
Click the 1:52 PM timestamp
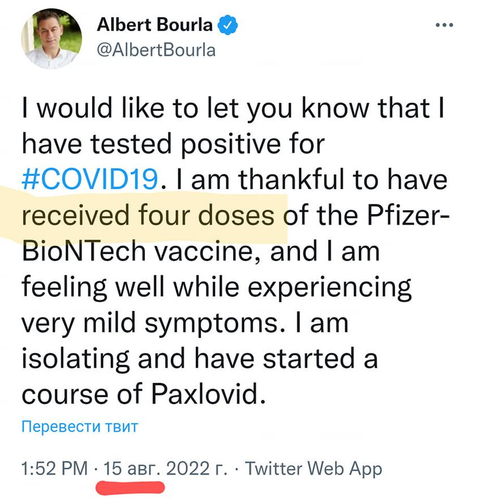point(55,468)
